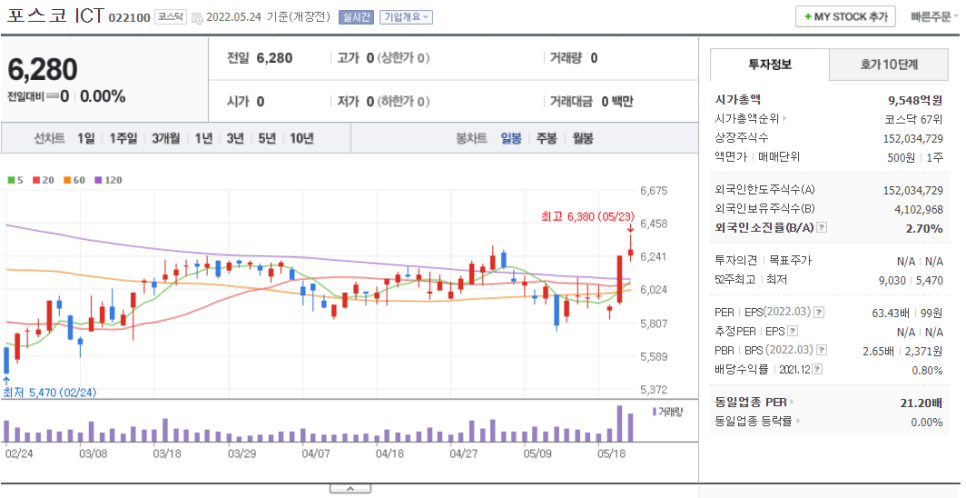
Task: Click the green 5-day moving average legend
Action: click(15, 180)
